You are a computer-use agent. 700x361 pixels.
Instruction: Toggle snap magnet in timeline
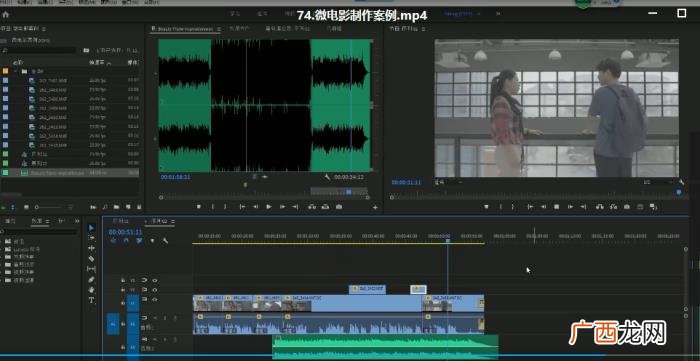tap(126, 241)
